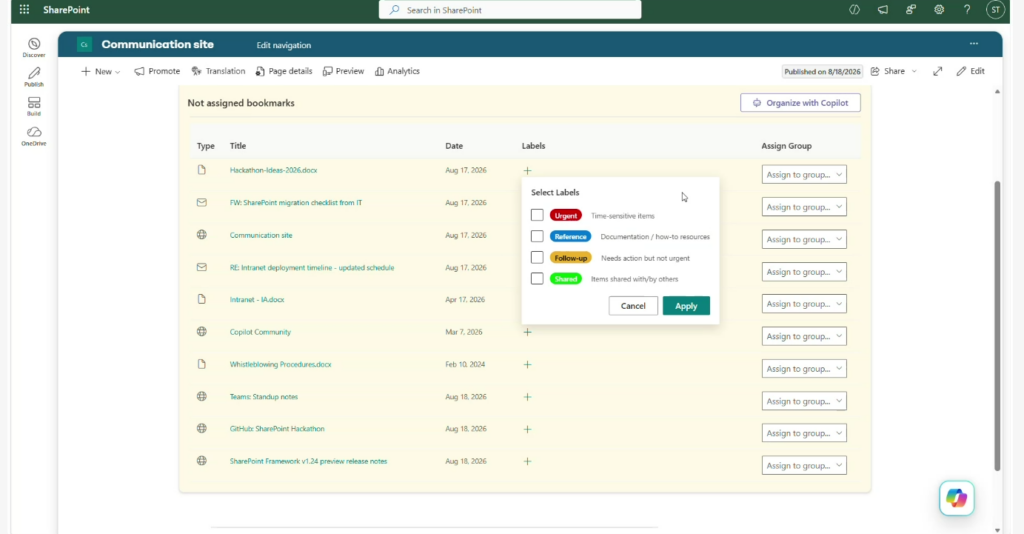Click Promote in the command bar
Image resolution: width=1024 pixels, height=534 pixels.
157,71
